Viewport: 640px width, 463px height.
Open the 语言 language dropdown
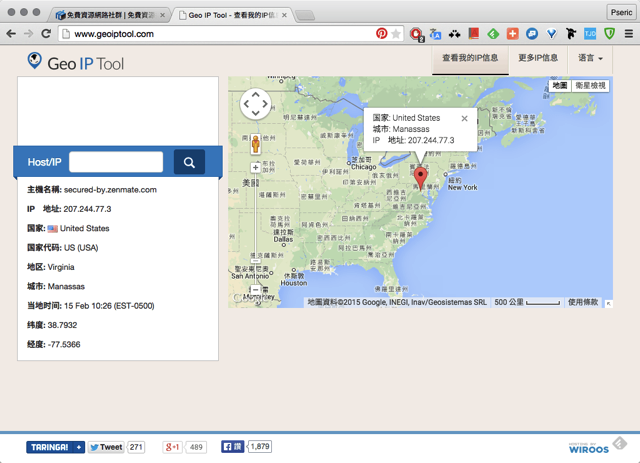(x=590, y=59)
